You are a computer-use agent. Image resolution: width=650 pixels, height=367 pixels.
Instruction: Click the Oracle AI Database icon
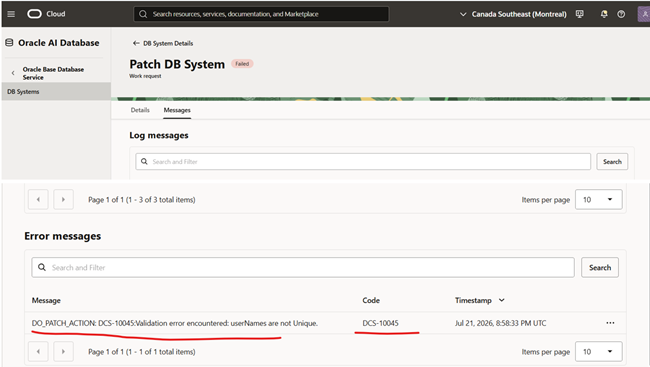click(9, 43)
